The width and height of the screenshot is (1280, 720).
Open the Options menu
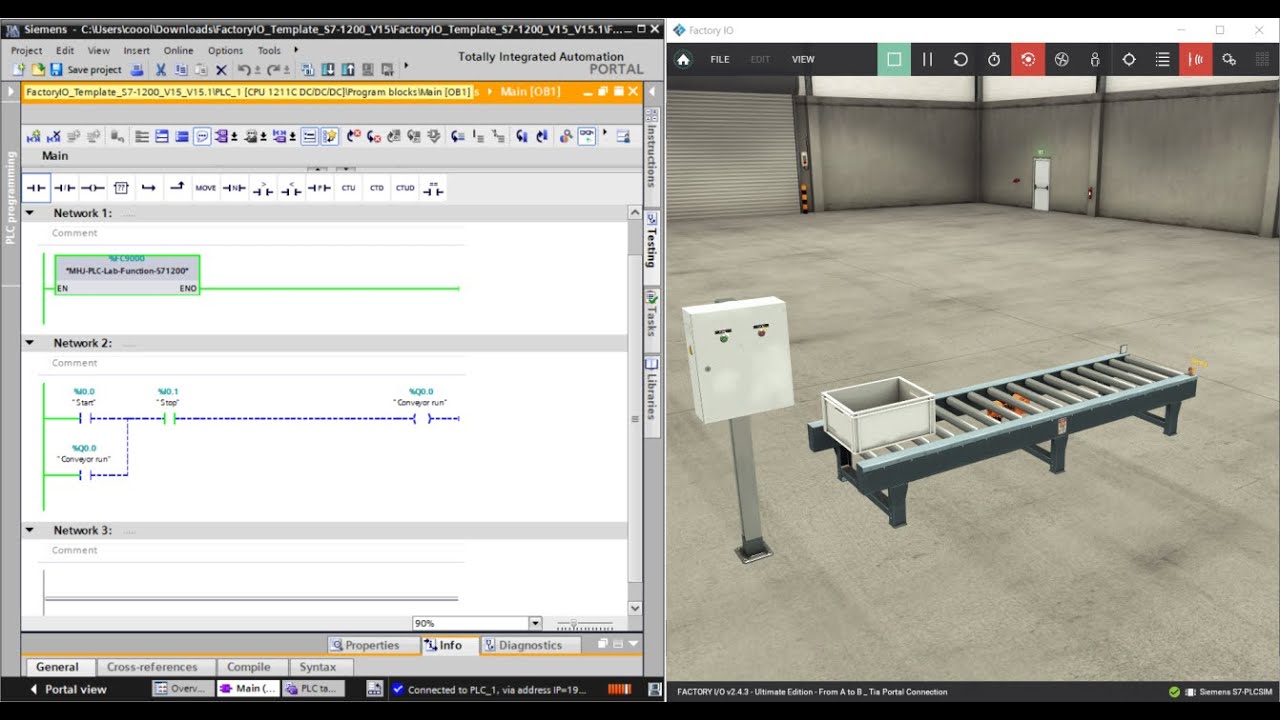tap(225, 50)
